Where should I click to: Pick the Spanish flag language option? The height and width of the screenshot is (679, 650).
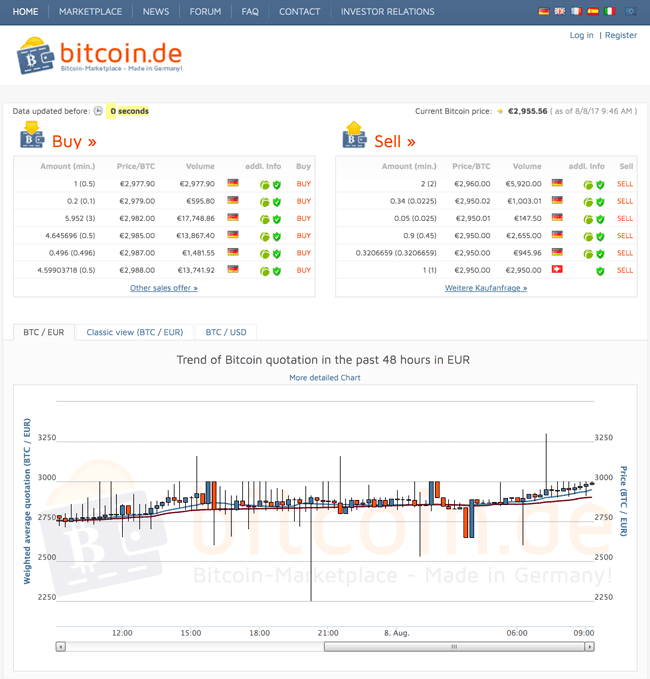593,12
